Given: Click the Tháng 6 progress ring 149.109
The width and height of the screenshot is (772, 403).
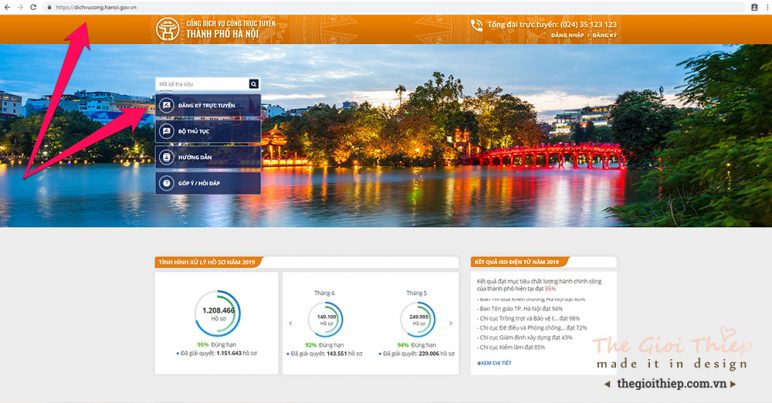Looking at the screenshot, I should click(325, 319).
